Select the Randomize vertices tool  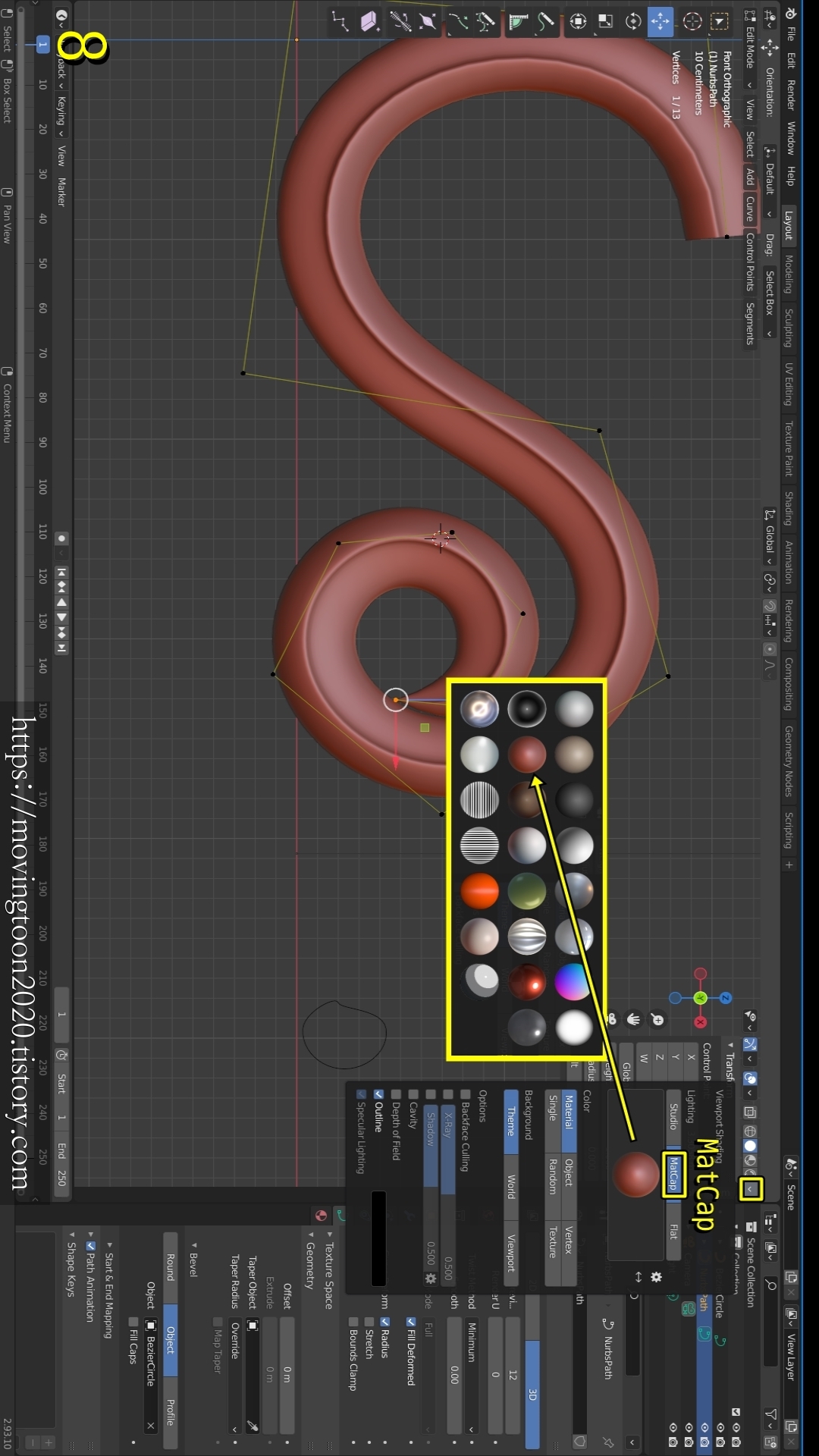[x=340, y=21]
